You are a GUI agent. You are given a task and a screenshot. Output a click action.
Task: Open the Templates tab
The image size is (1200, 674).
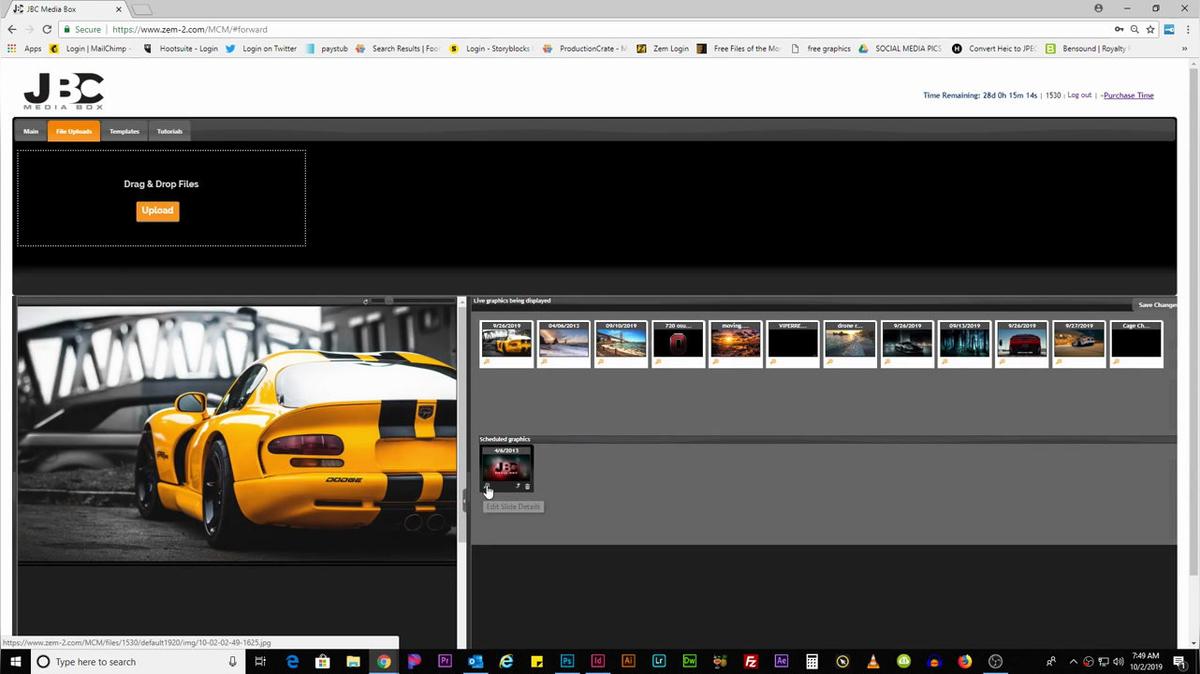124,131
